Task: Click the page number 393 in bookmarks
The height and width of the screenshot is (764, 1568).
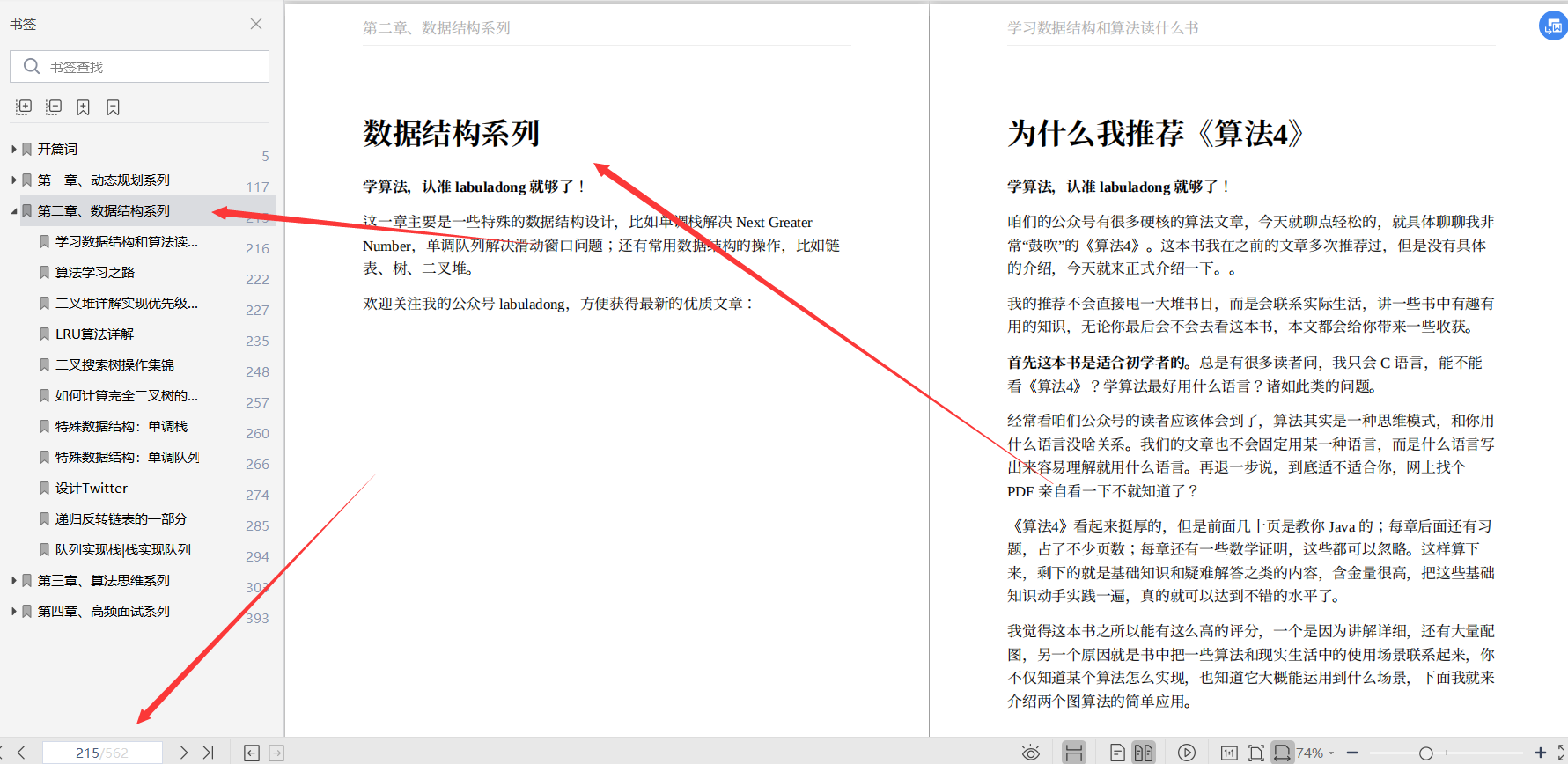Action: click(257, 618)
